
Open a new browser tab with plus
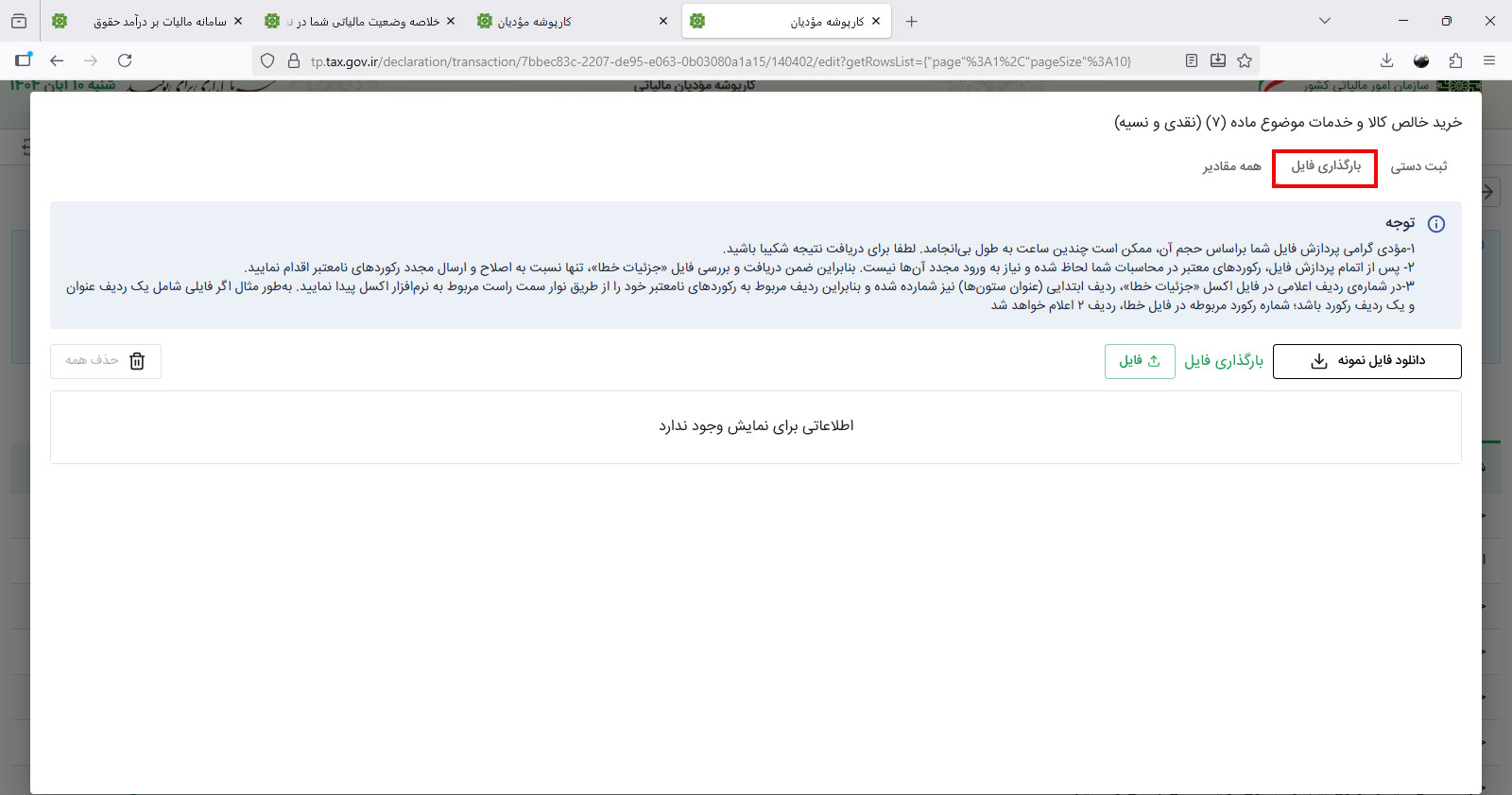pyautogui.click(x=911, y=21)
